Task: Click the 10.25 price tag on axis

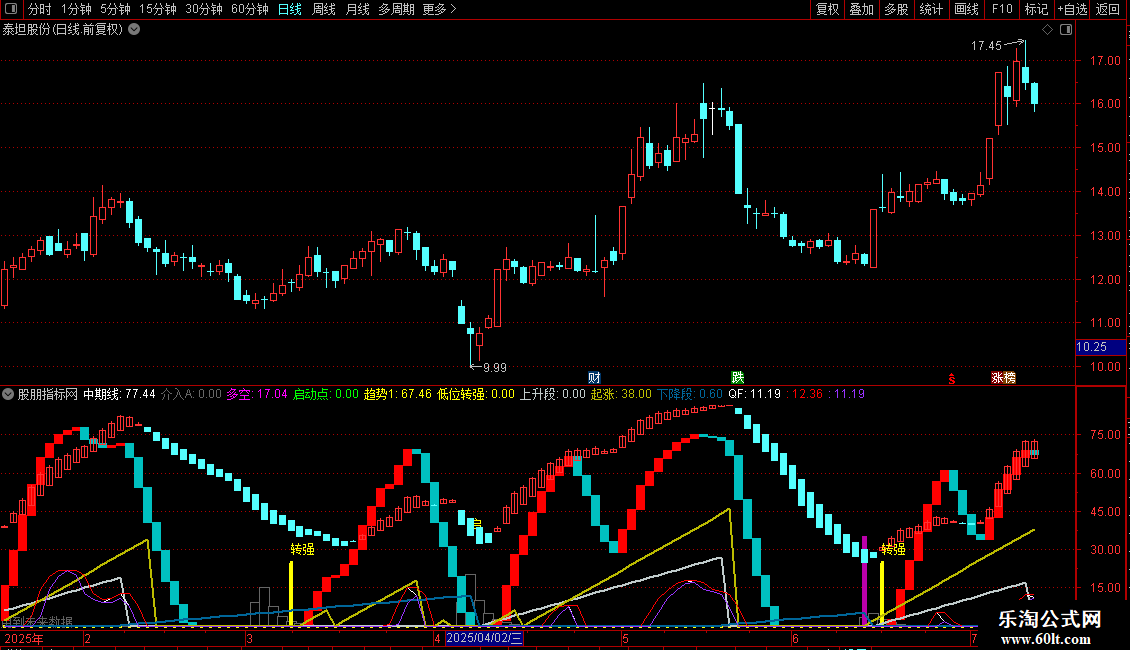Action: [x=1100, y=347]
